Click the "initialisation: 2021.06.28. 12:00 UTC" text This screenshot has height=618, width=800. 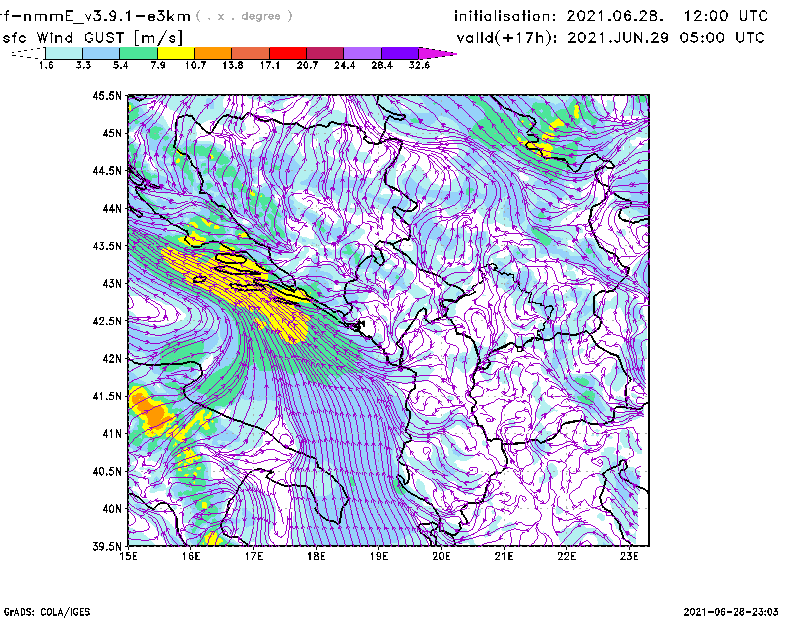[x=611, y=16]
